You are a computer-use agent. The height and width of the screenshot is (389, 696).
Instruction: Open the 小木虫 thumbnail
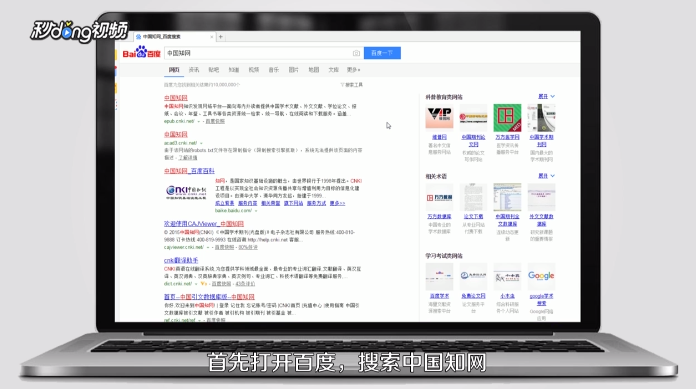[x=507, y=276]
